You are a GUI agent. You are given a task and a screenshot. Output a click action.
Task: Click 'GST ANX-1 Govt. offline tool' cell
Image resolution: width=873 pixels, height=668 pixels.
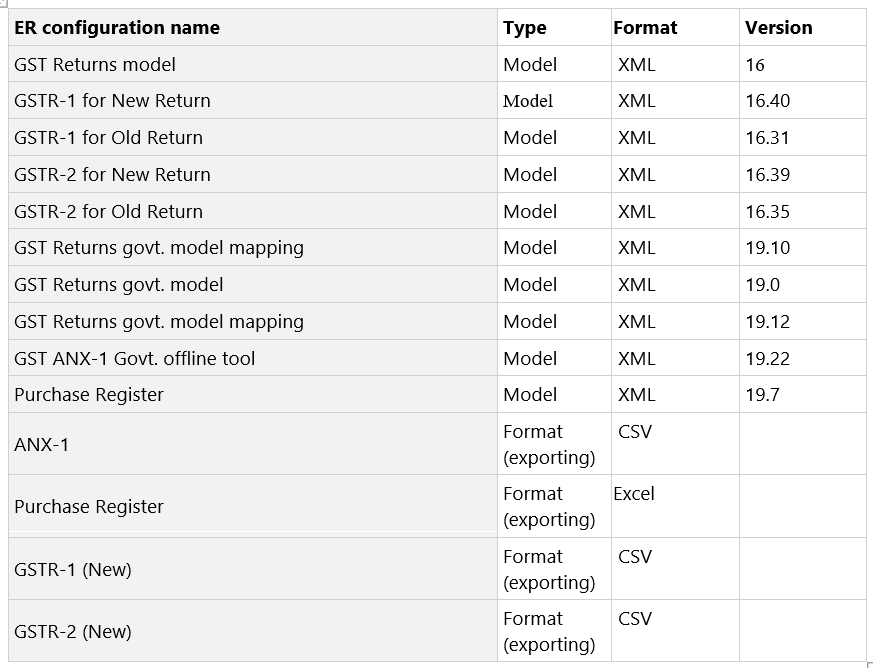pyautogui.click(x=253, y=358)
